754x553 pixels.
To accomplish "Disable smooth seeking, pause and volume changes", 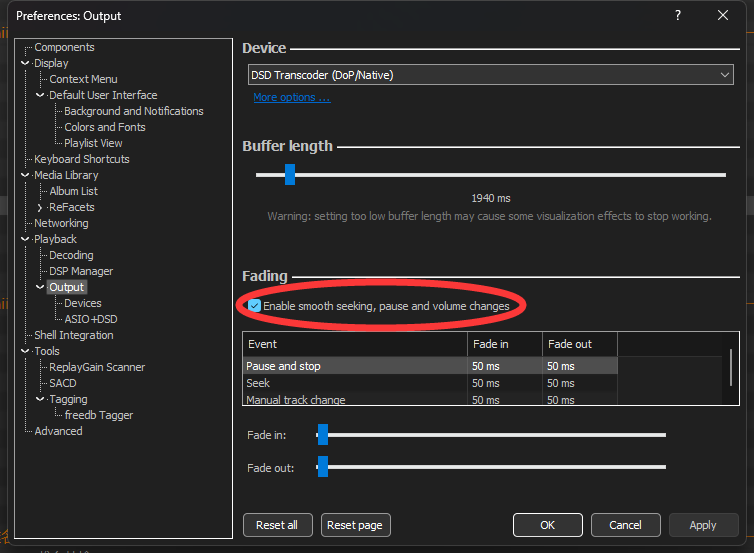I will click(255, 306).
